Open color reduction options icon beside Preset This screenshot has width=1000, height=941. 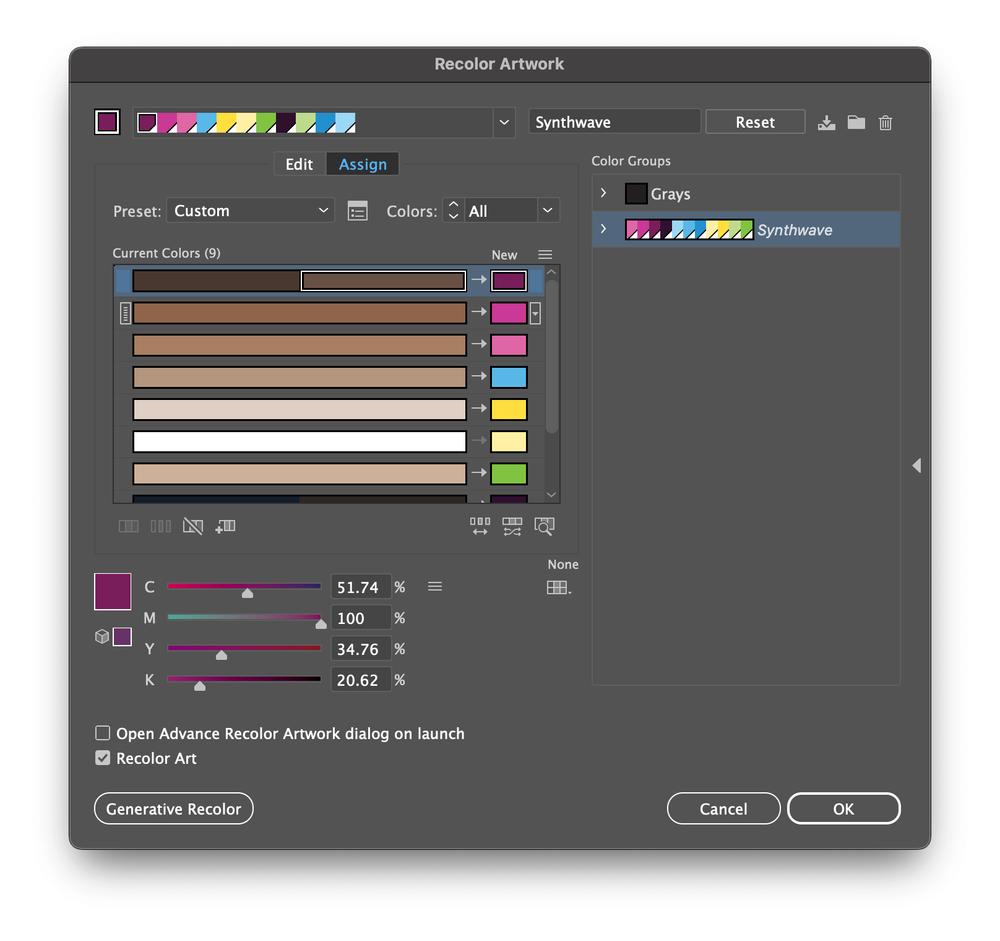tap(357, 211)
